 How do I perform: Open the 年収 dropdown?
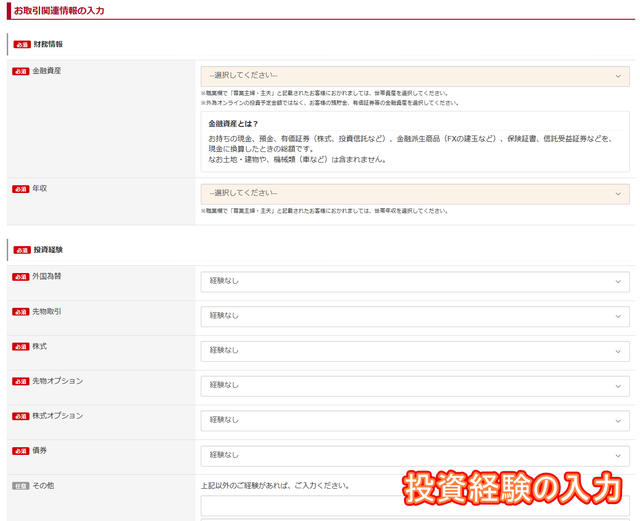pos(415,194)
